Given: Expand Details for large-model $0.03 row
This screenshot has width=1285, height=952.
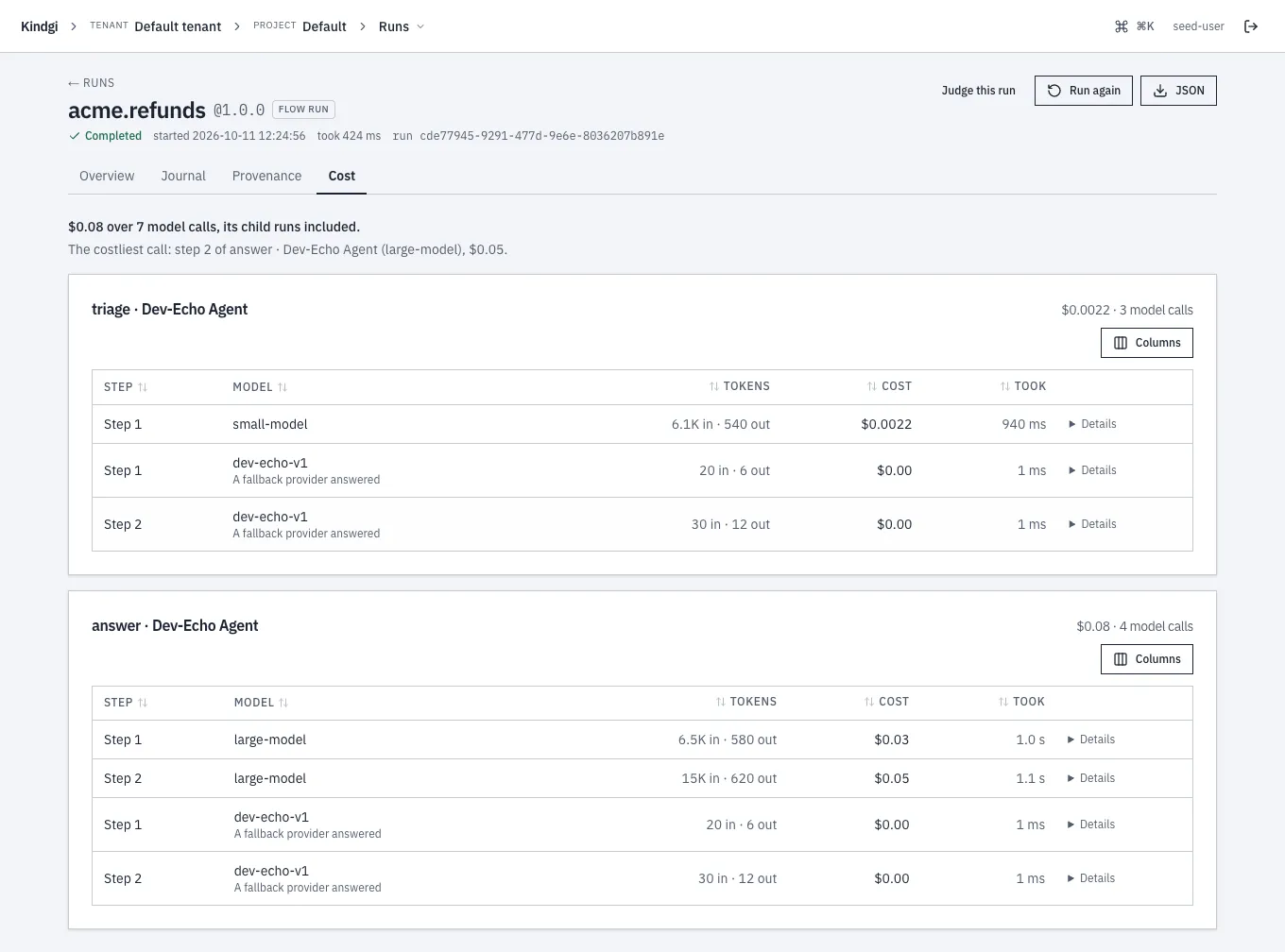Looking at the screenshot, I should click(1091, 739).
